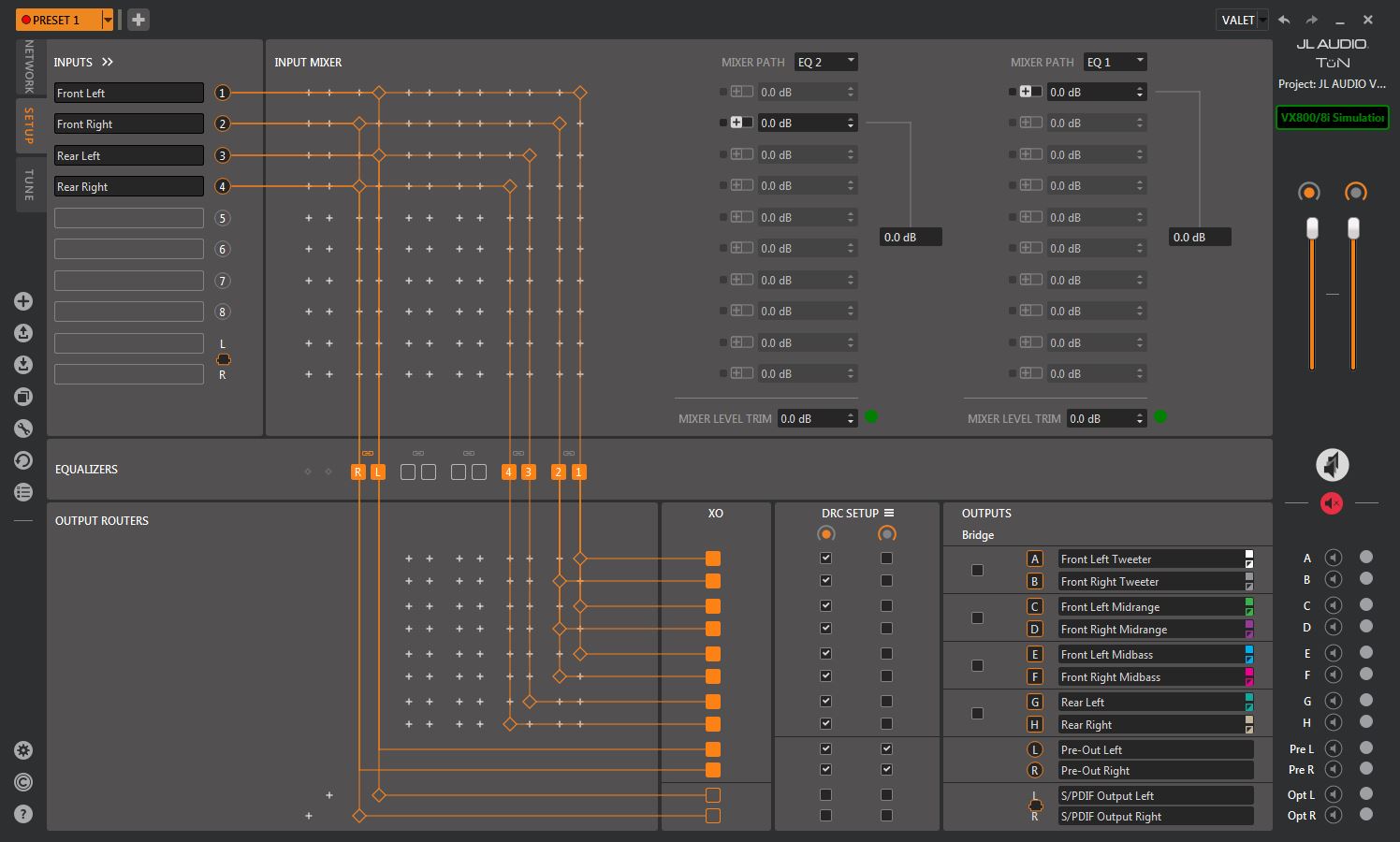Click the copy/duplicate icon in left sidebar

(x=23, y=397)
